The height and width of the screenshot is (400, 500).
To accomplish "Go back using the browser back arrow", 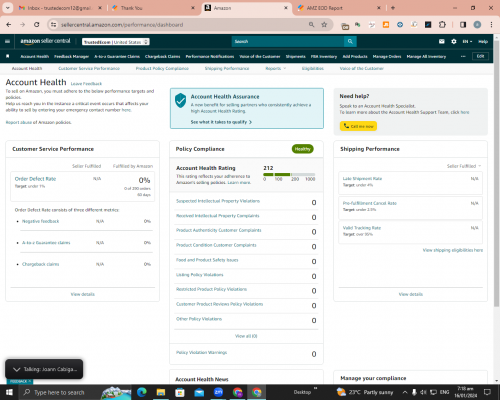I will point(9,25).
